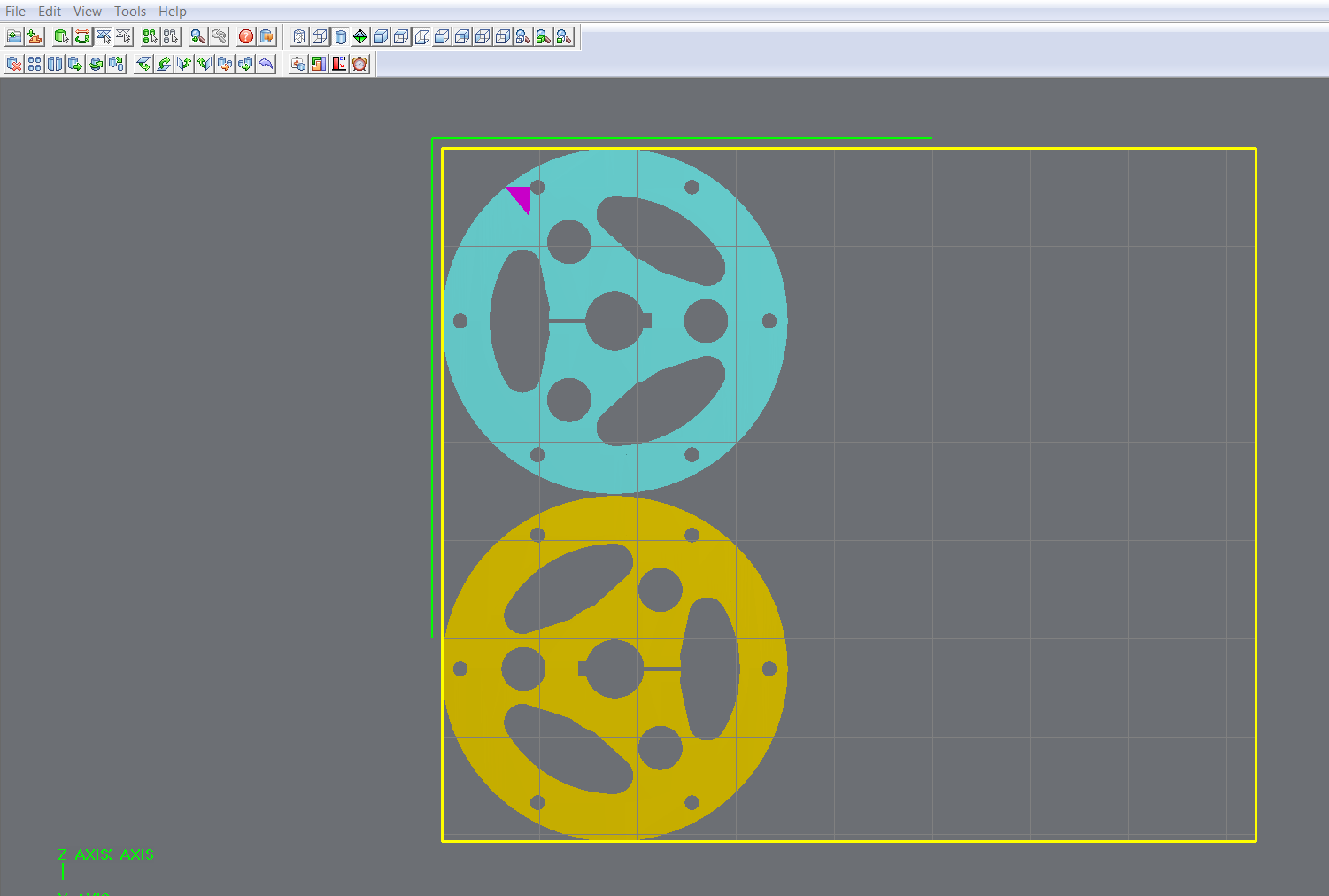Click the undo arrow icon

tap(267, 64)
